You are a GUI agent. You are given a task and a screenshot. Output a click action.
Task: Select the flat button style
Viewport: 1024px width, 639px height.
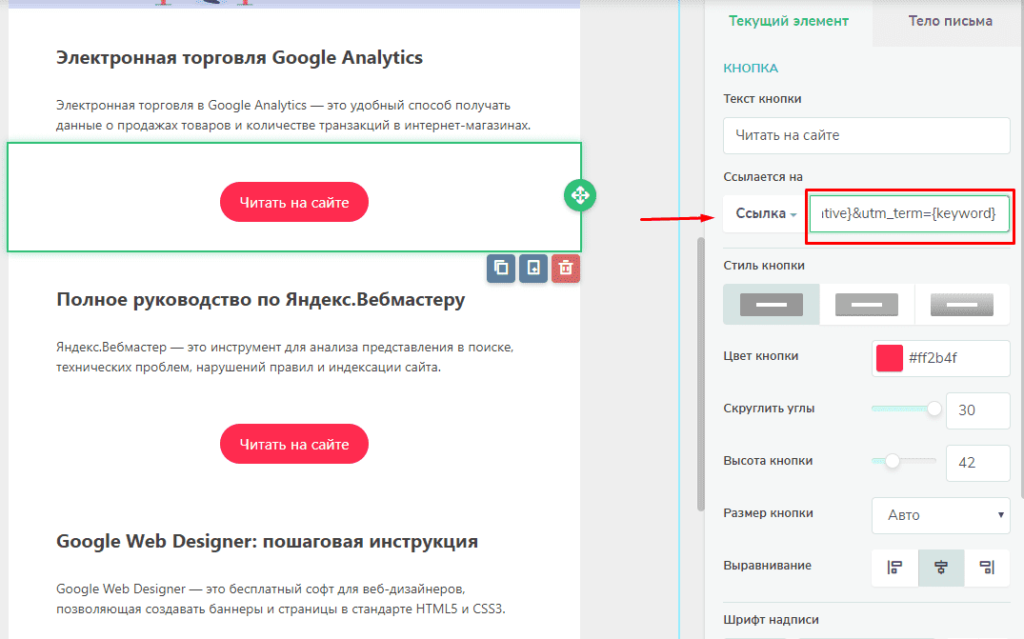click(771, 304)
